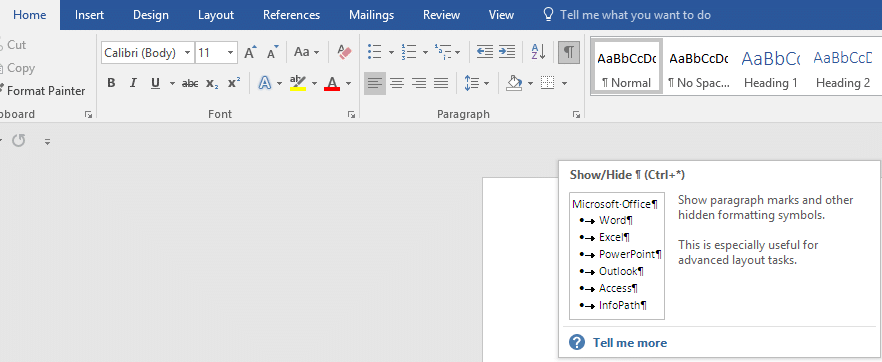Click the Increase Indent icon
The image size is (882, 362).
coord(507,52)
